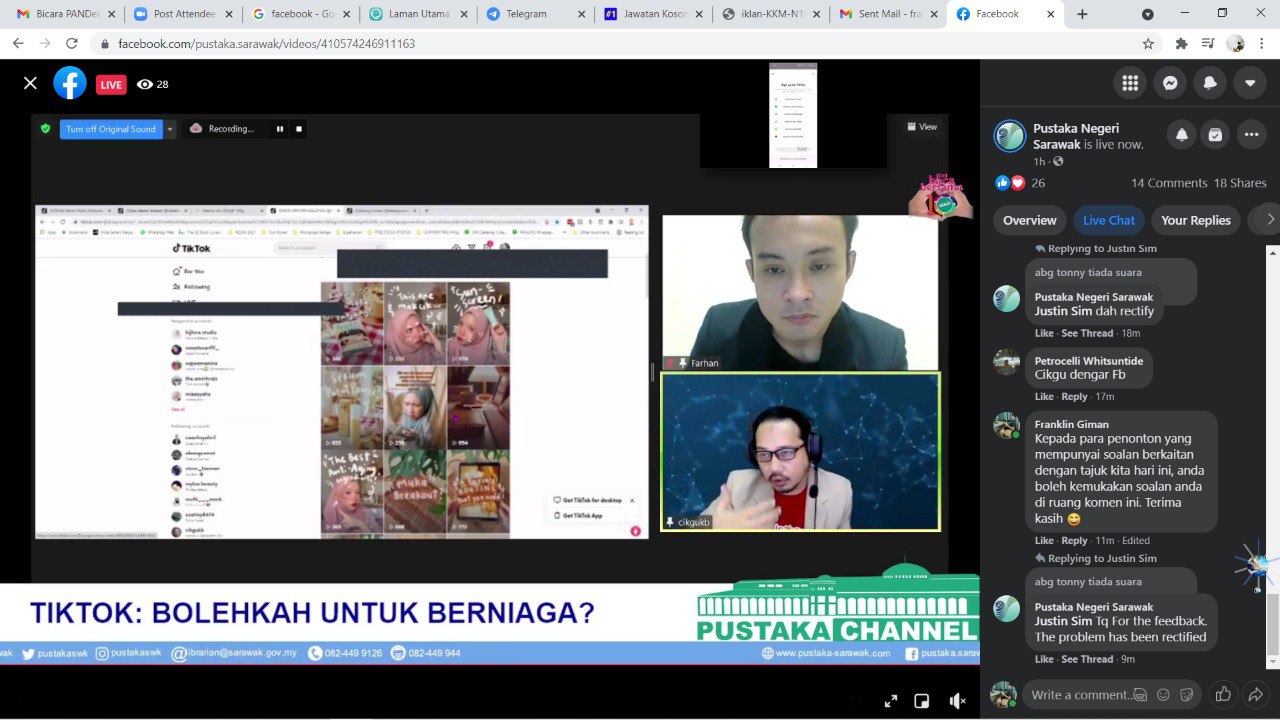
Task: Save the video with the bookmark icon
Action: 1215,135
